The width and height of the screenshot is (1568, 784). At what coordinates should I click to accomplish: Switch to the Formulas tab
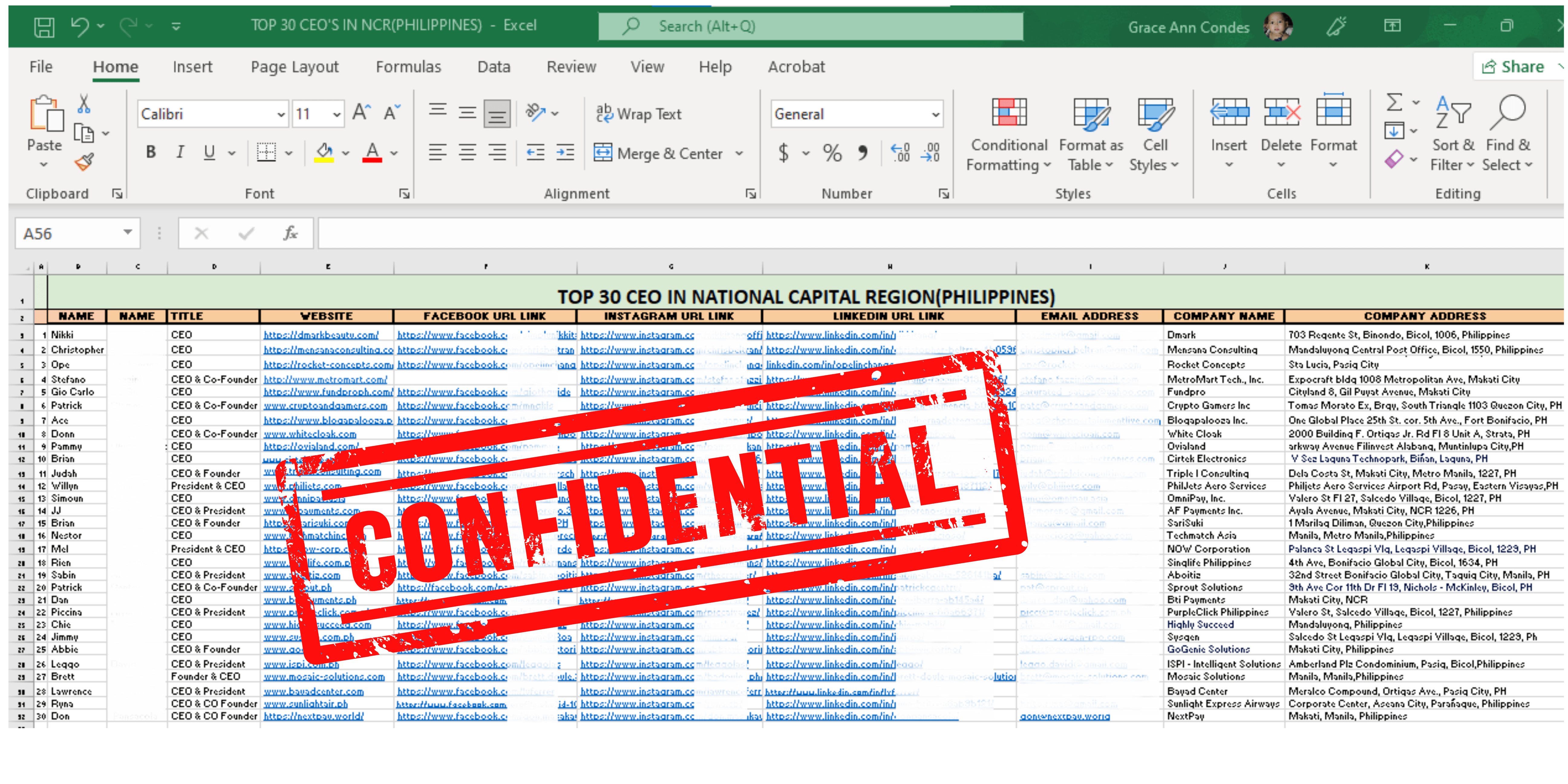coord(408,67)
